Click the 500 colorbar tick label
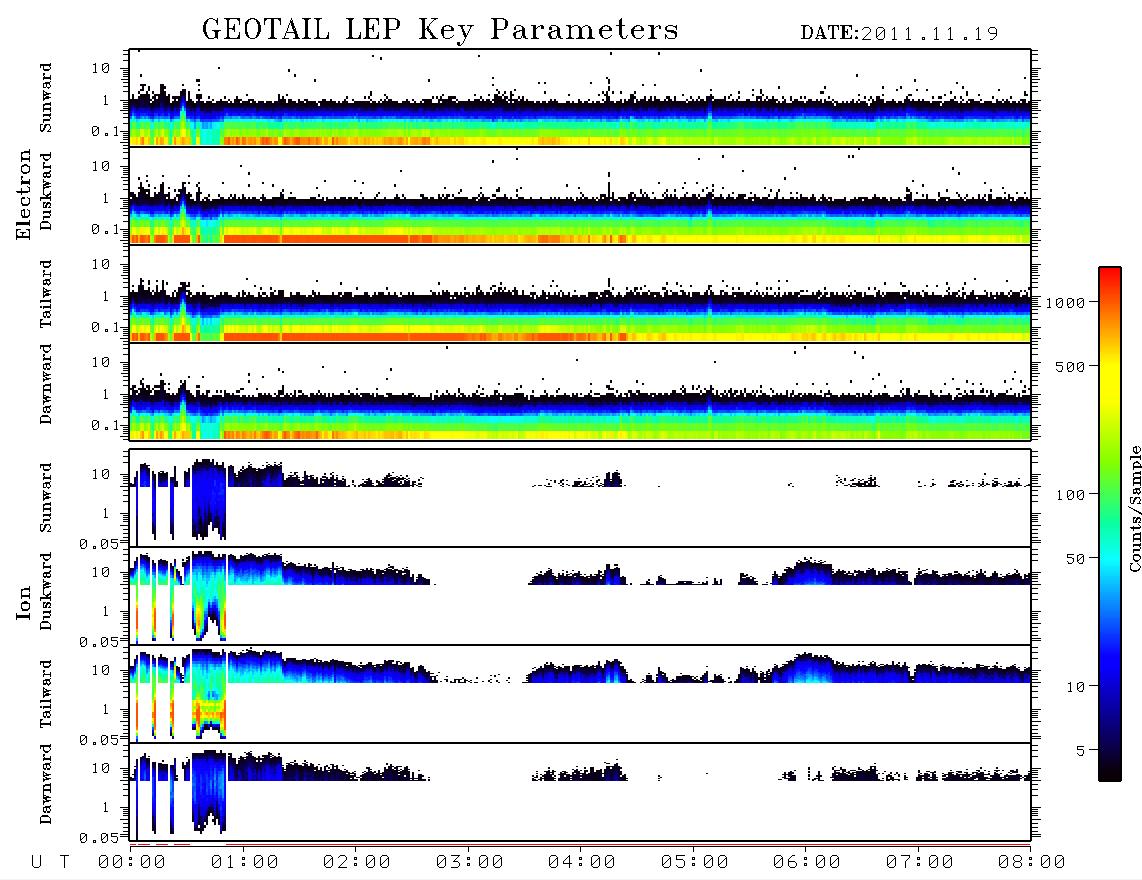 click(x=1071, y=366)
